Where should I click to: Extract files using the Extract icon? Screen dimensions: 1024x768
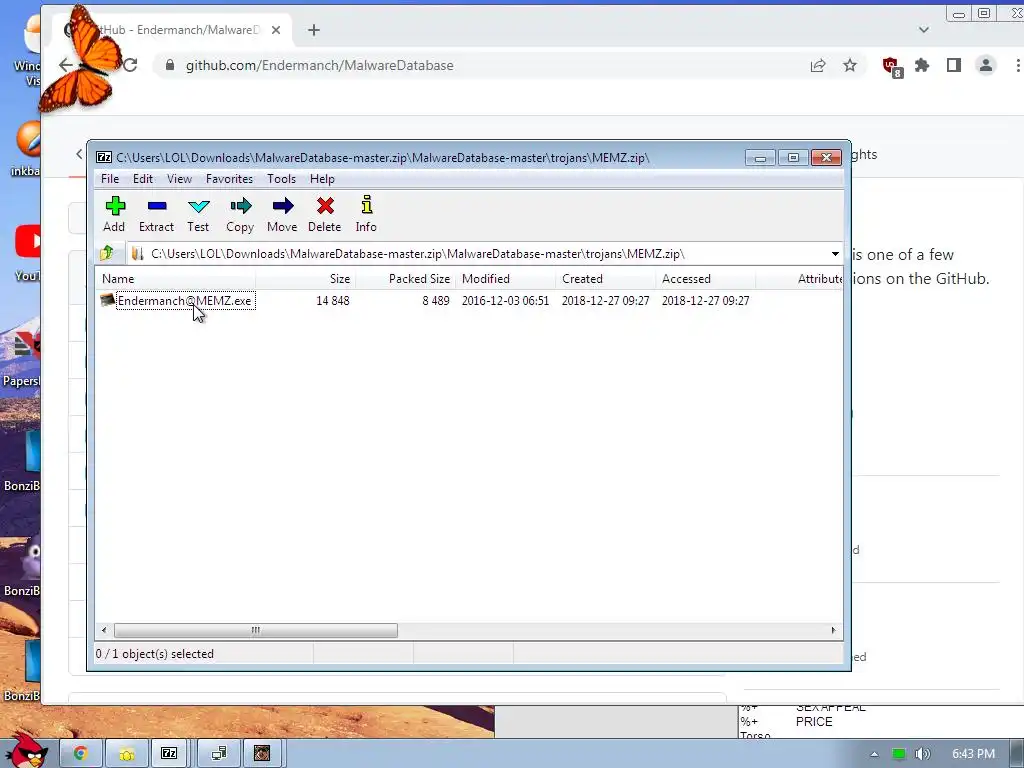(156, 214)
